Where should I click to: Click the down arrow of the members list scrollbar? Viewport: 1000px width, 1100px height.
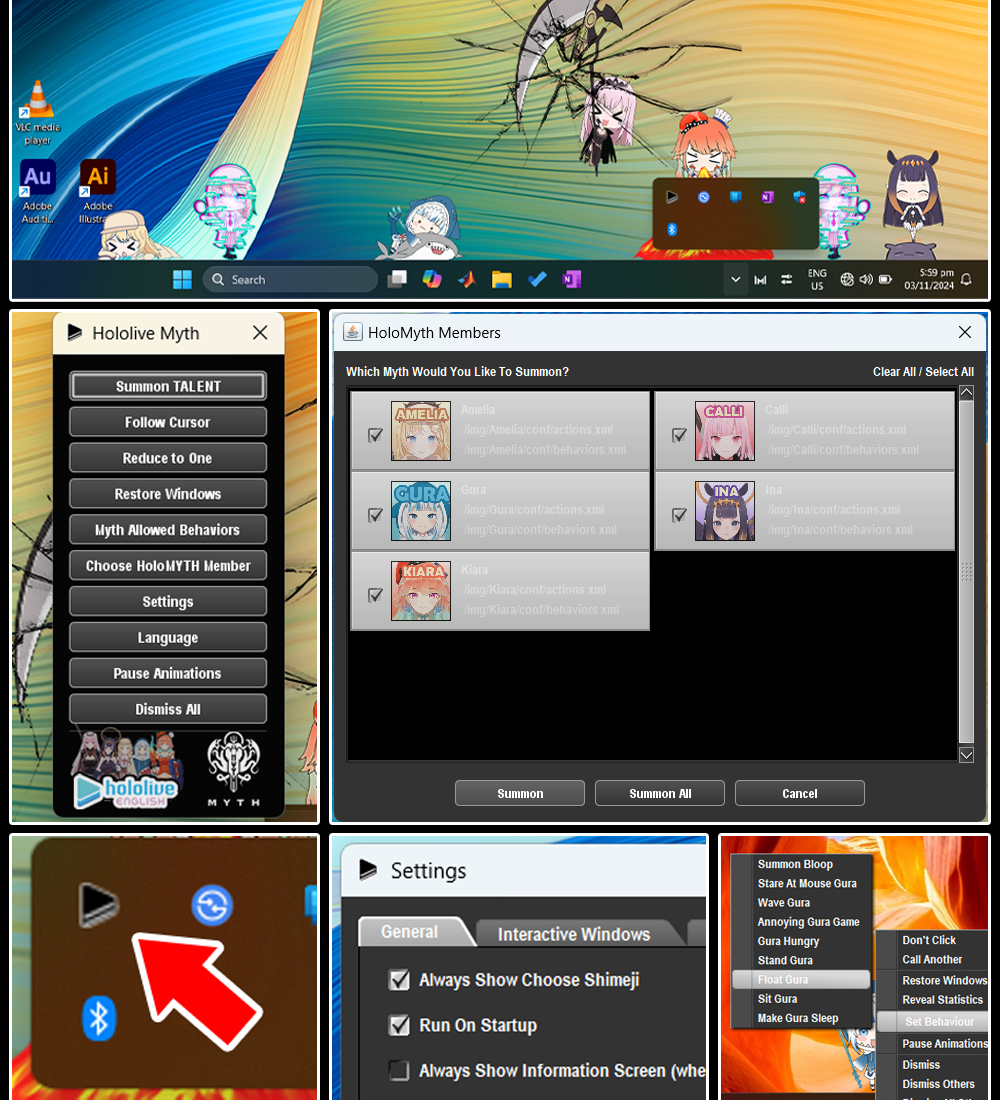966,755
